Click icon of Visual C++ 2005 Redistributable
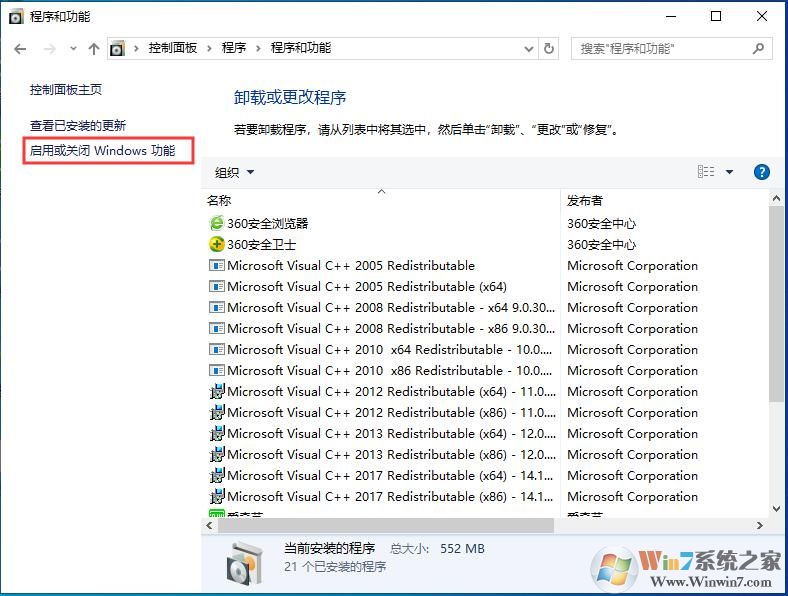The width and height of the screenshot is (788, 596). coord(216,265)
